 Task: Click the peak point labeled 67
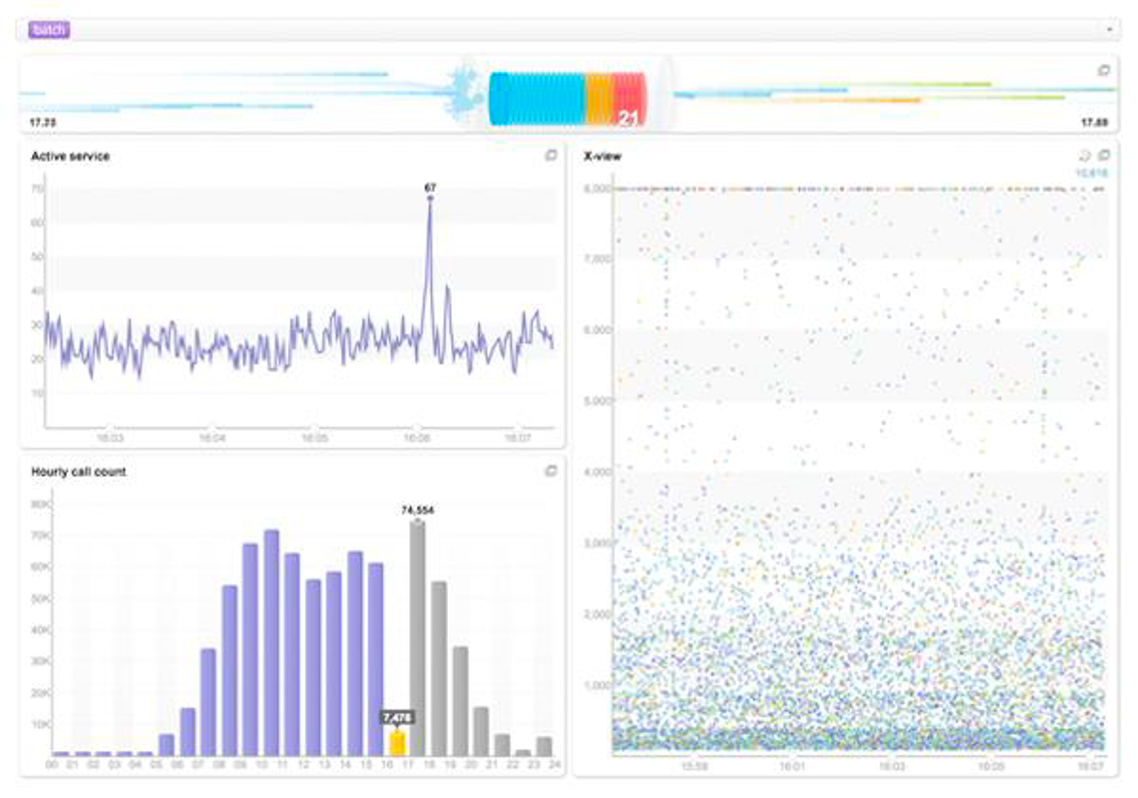pyautogui.click(x=430, y=198)
